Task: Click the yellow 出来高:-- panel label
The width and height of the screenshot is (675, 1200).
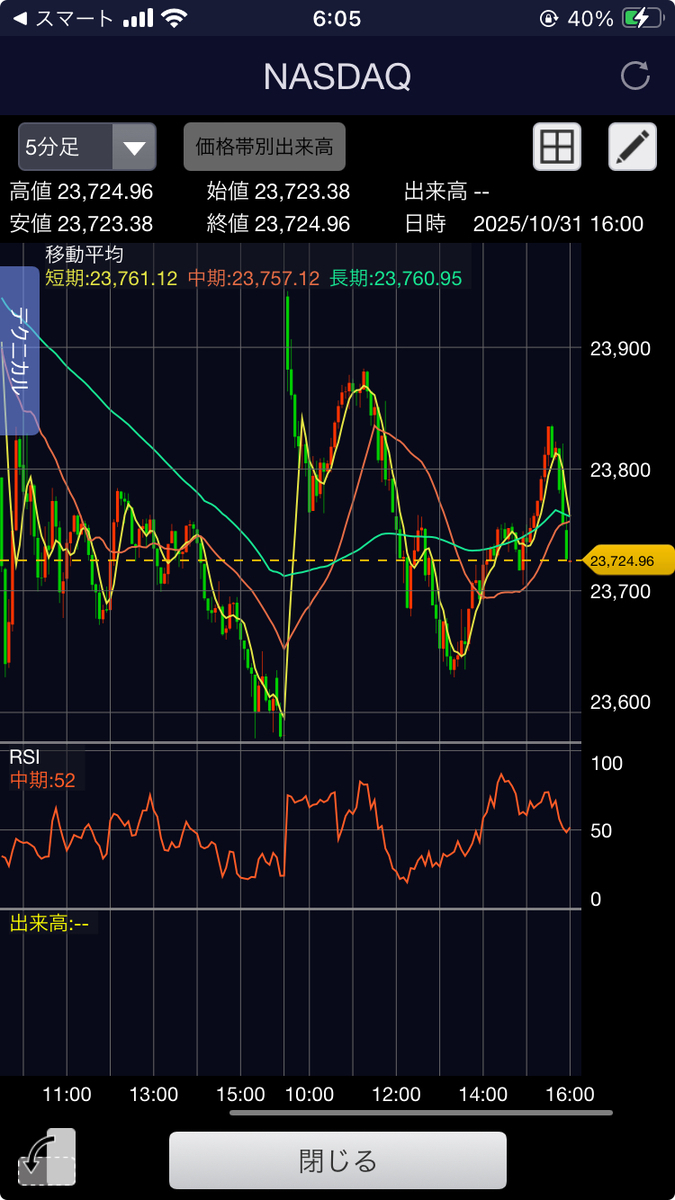Action: click(49, 923)
